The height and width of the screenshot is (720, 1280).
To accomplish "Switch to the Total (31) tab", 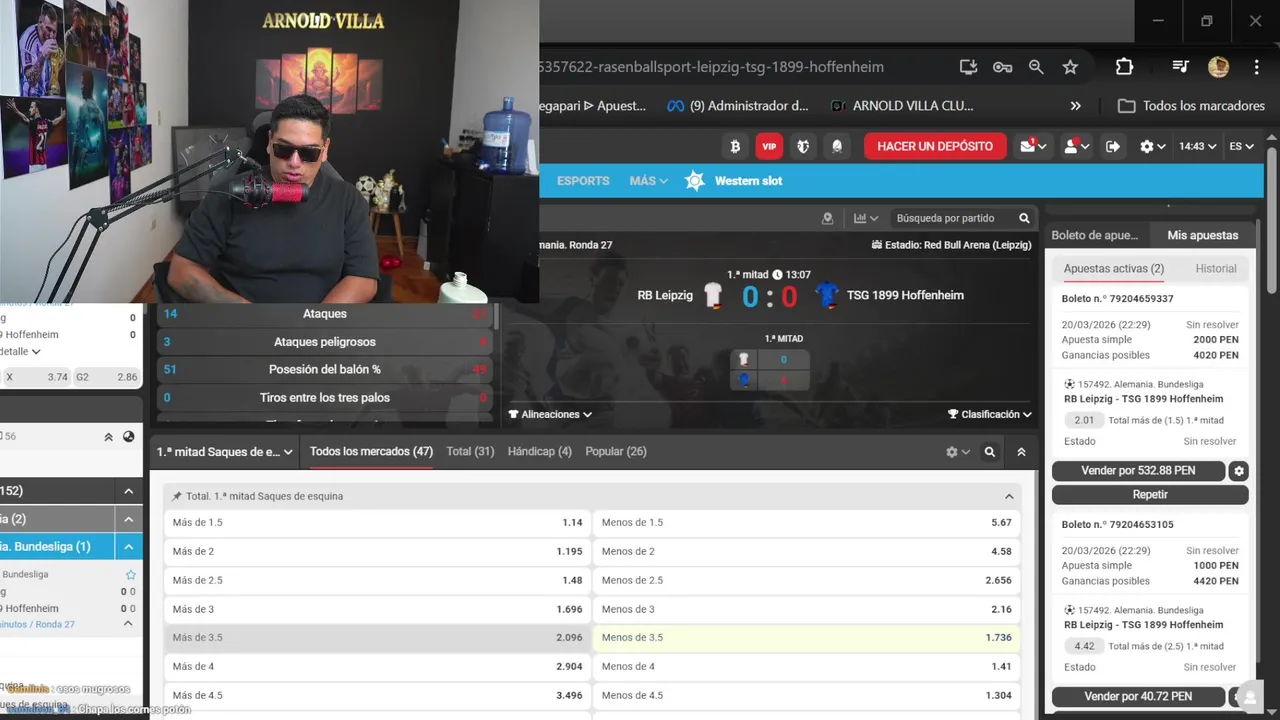I will click(x=470, y=452).
